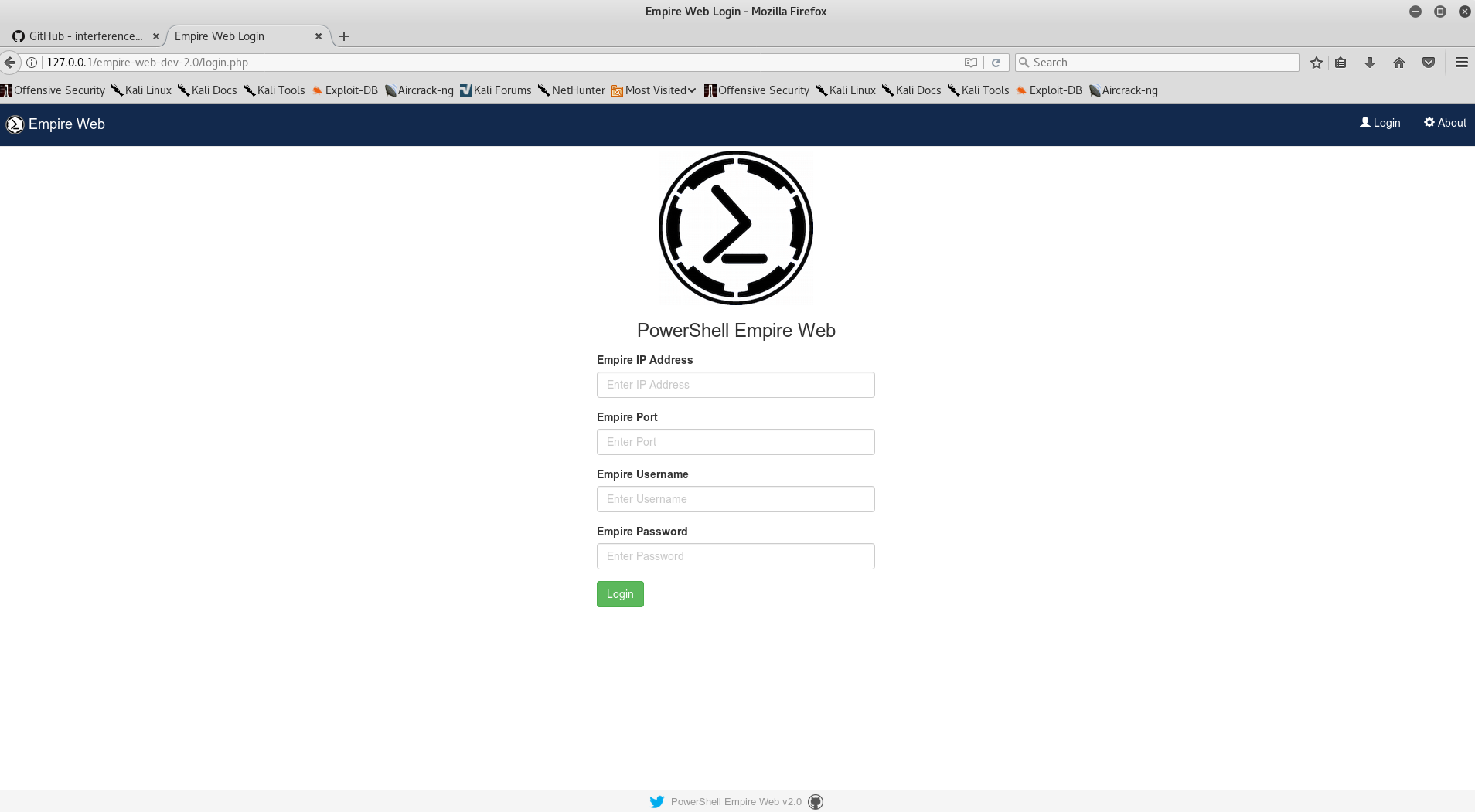1475x812 pixels.
Task: Open the Firefox hamburger menu
Action: tap(1461, 63)
